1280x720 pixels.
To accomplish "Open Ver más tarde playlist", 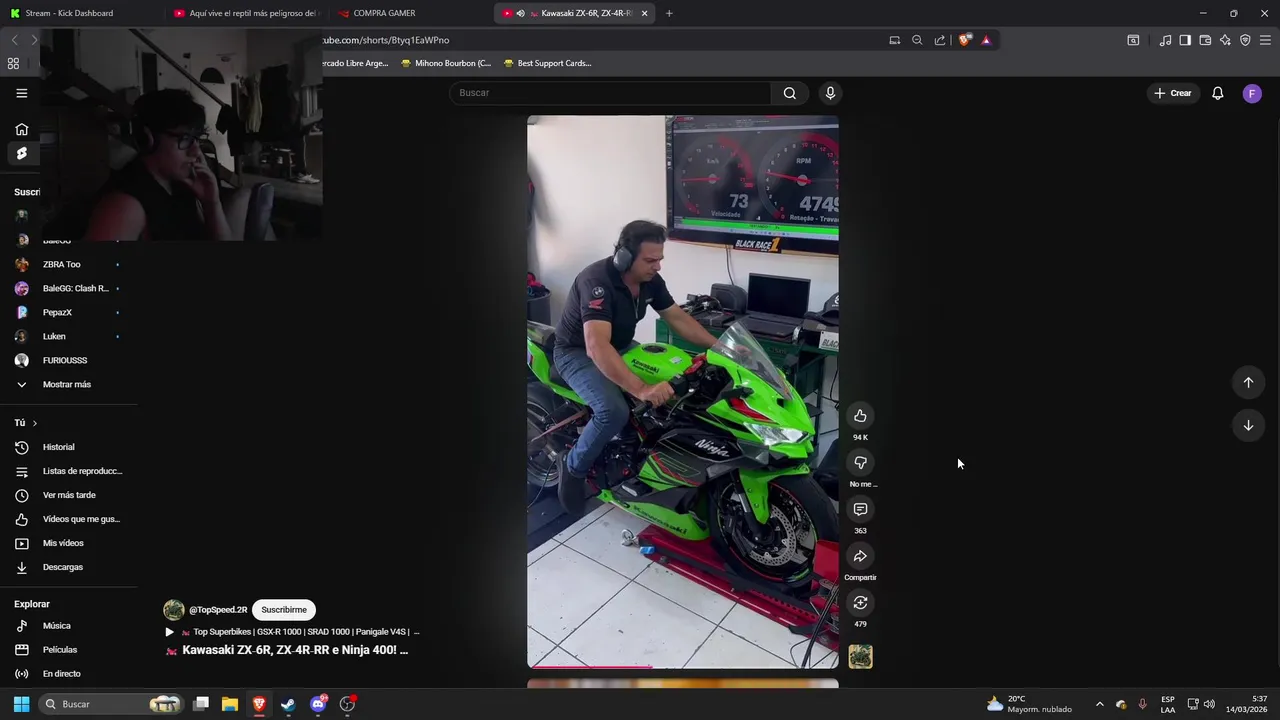I will pyautogui.click(x=68, y=495).
